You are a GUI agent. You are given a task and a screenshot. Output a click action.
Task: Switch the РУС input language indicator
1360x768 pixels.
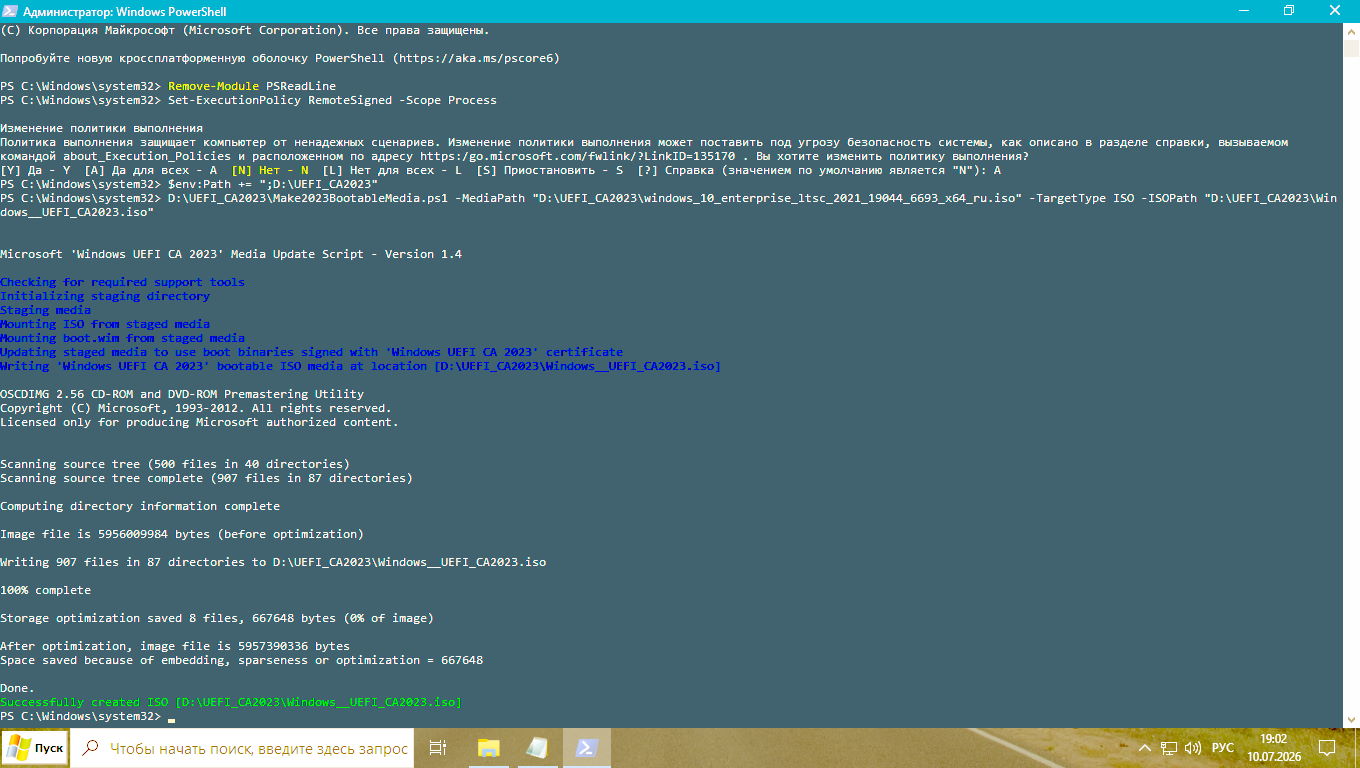(x=1223, y=748)
